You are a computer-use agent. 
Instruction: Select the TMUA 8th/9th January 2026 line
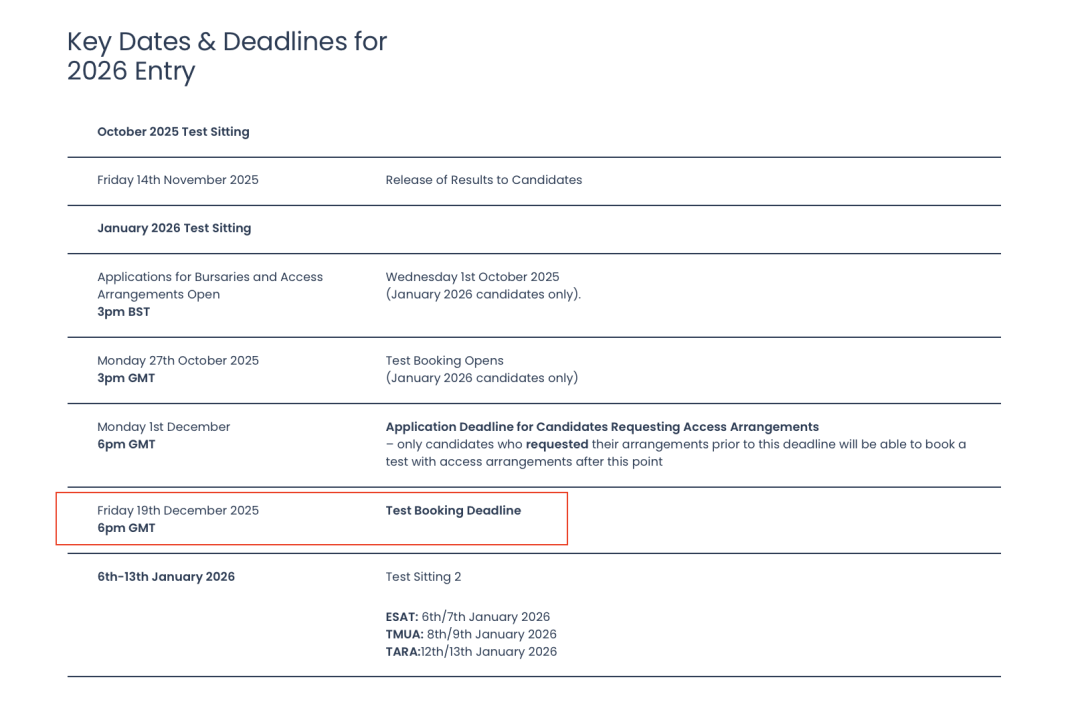point(471,634)
